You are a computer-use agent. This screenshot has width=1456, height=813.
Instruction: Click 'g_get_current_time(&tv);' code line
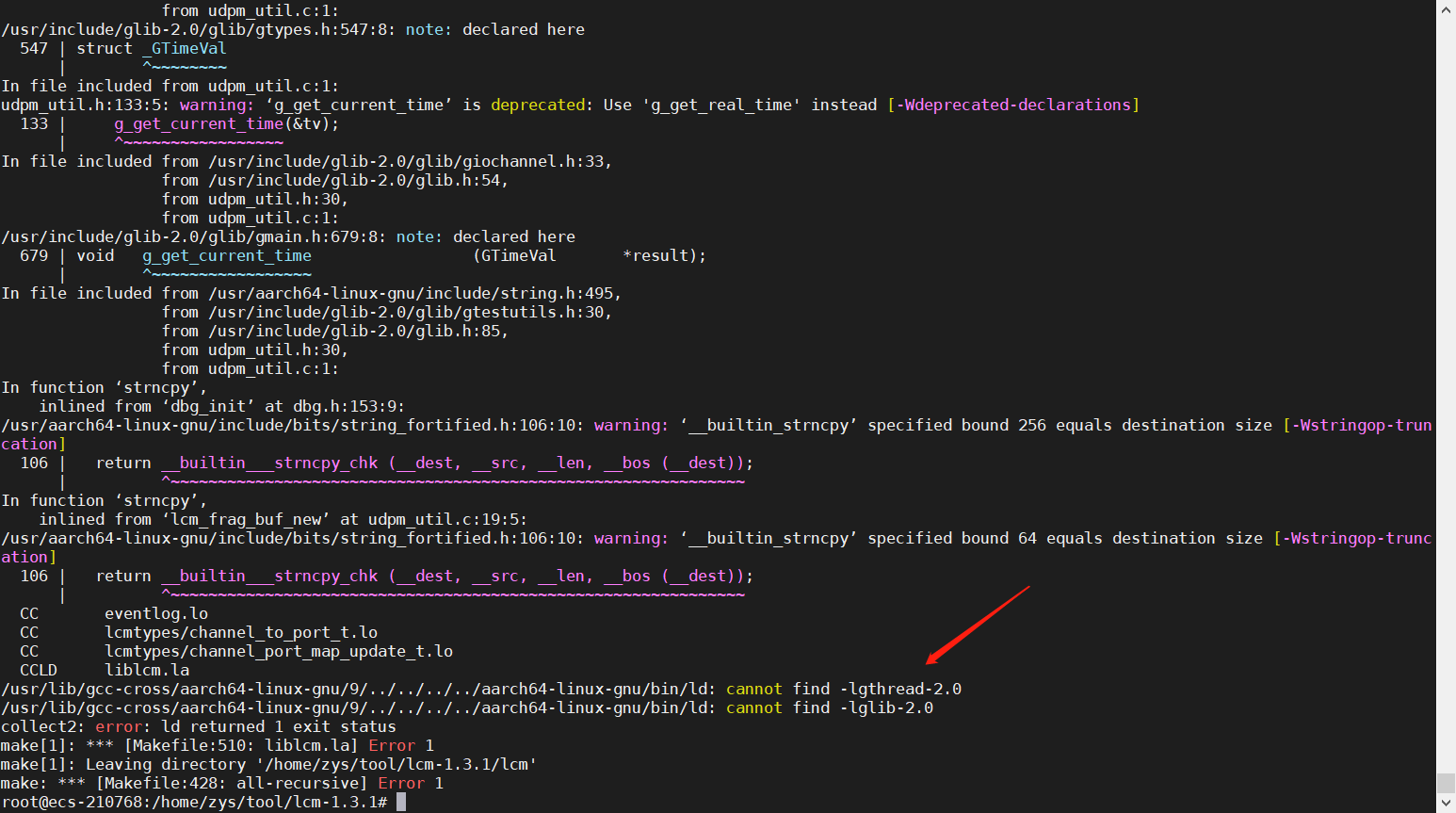(227, 123)
